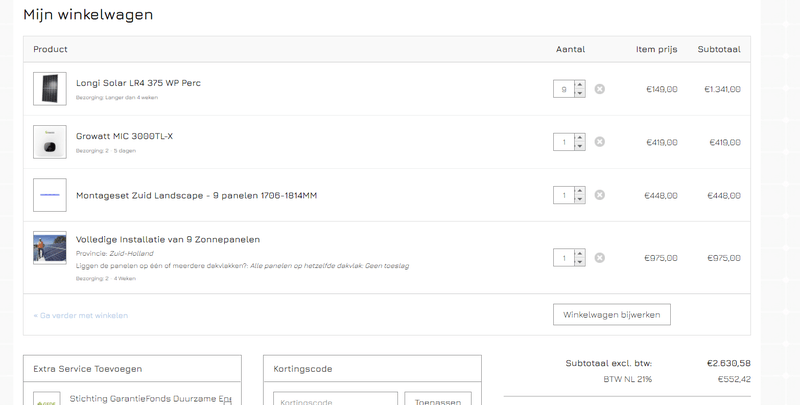Click quantity field for Montageset Zuid Landscape
This screenshot has width=800, height=405.
pyautogui.click(x=564, y=195)
